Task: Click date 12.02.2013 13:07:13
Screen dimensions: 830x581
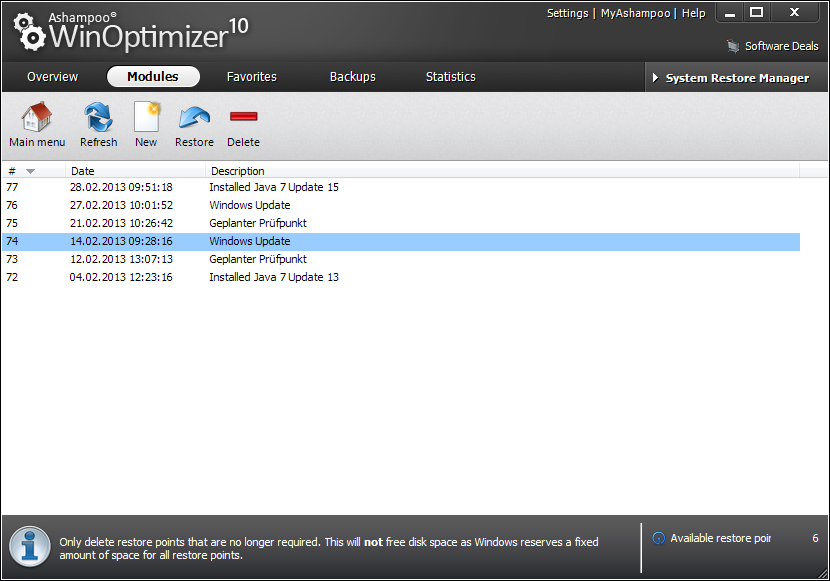Action: point(121,259)
